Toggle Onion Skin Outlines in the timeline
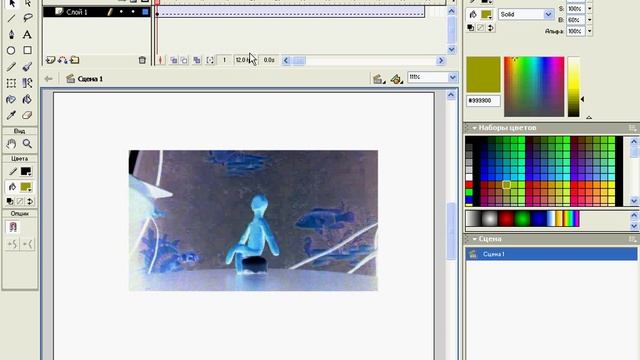This screenshot has height=360, width=640. [184, 60]
